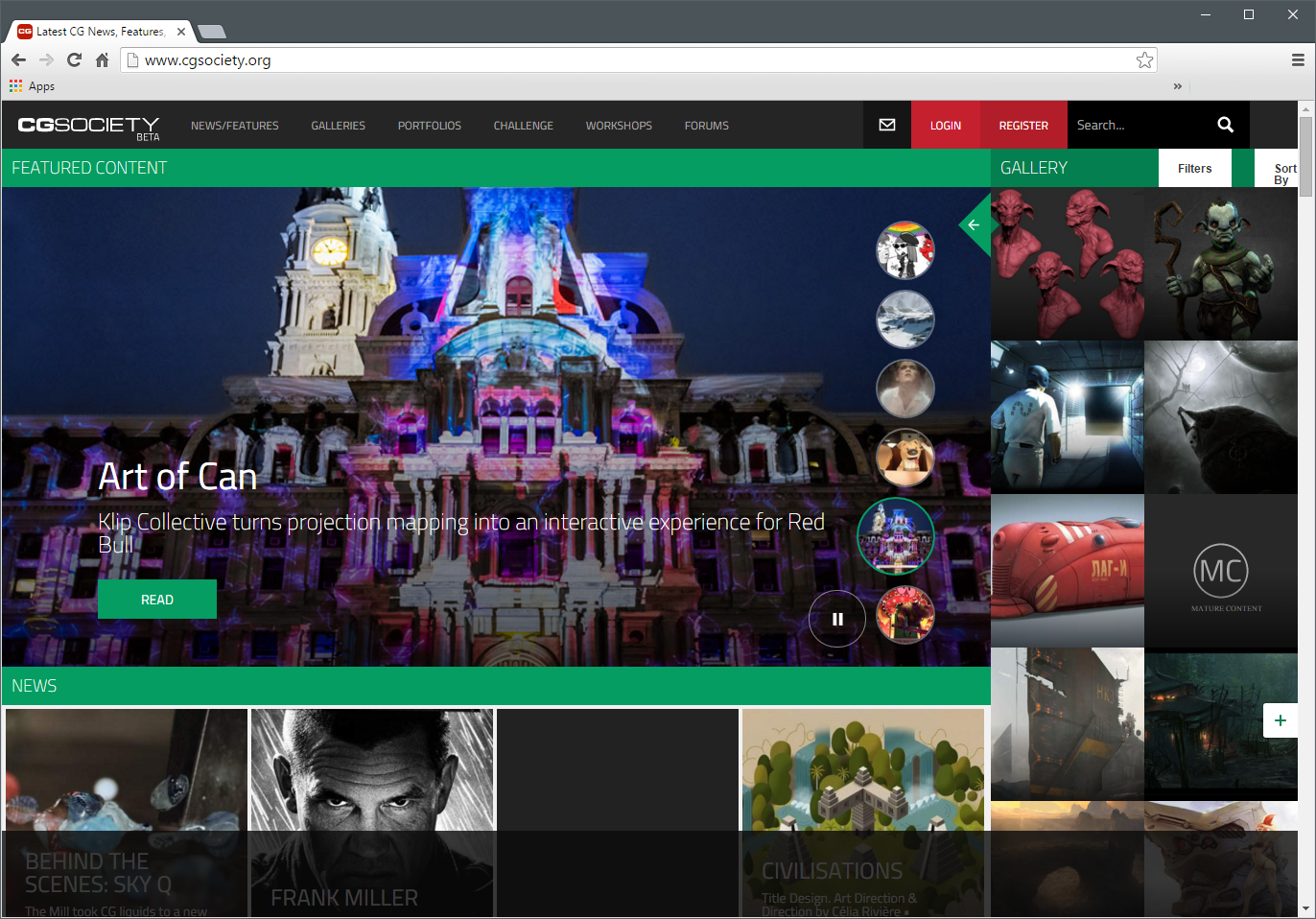Click the READ button for Art of Can
The image size is (1316, 919).
157,600
